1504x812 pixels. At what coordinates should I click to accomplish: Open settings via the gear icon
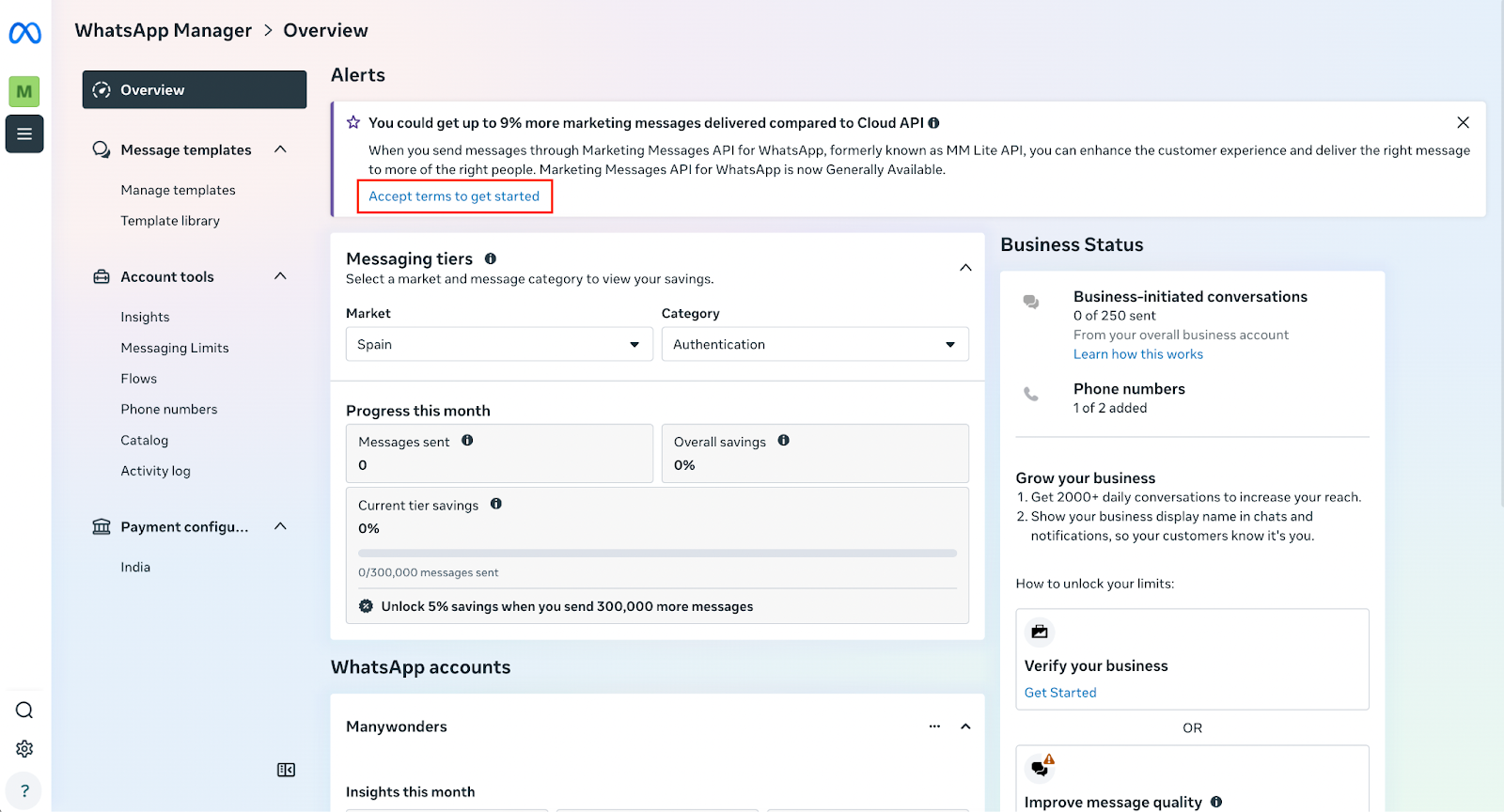pyautogui.click(x=24, y=749)
